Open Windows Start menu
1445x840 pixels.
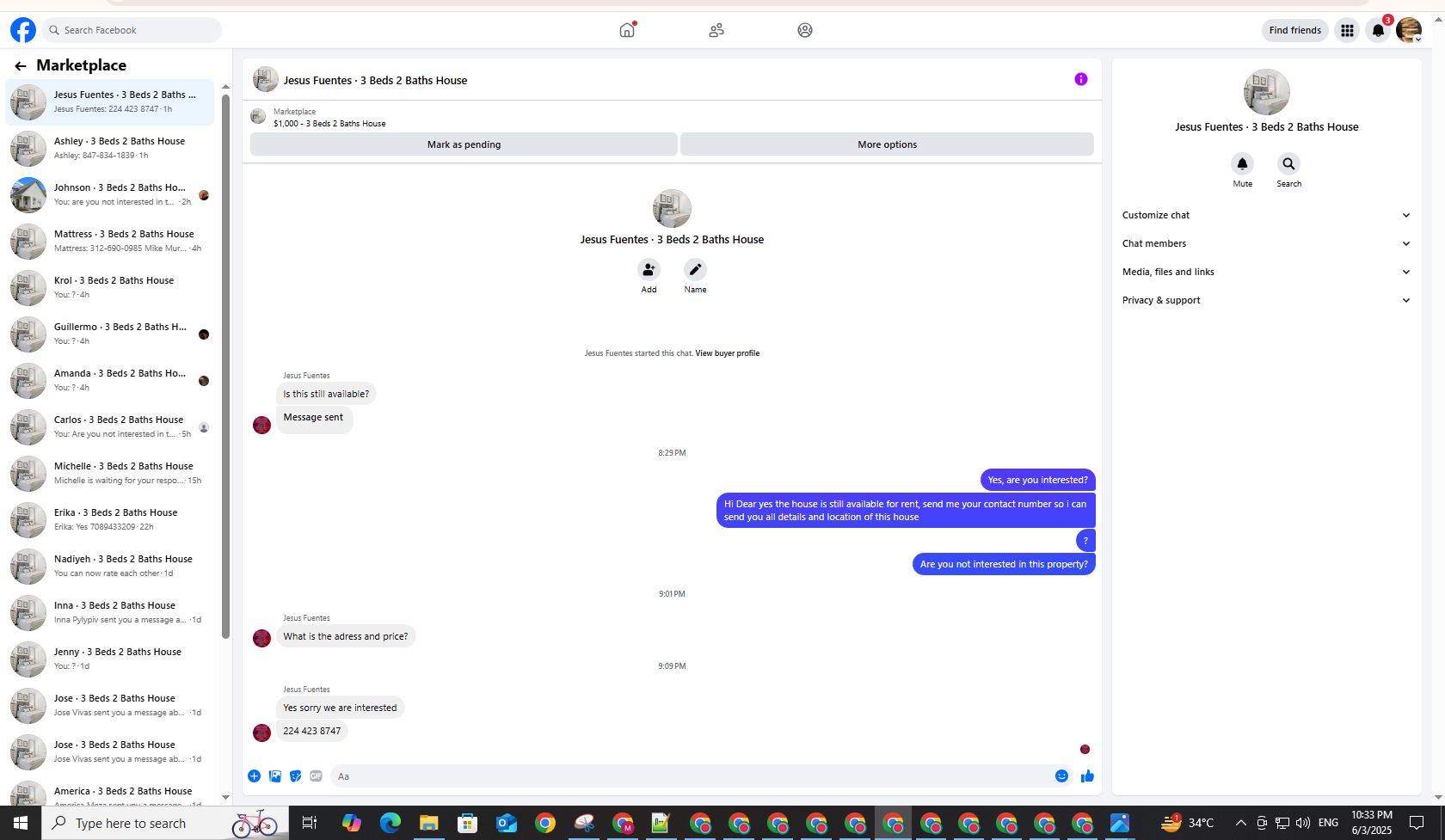(x=21, y=823)
